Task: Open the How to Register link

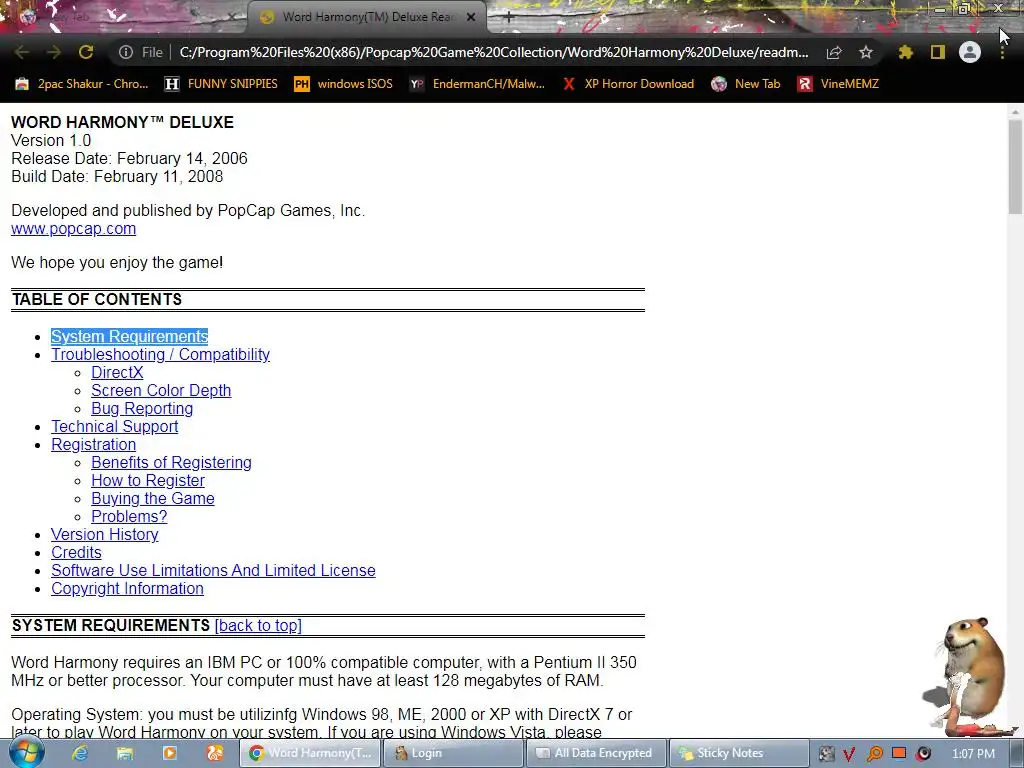Action: (x=148, y=481)
